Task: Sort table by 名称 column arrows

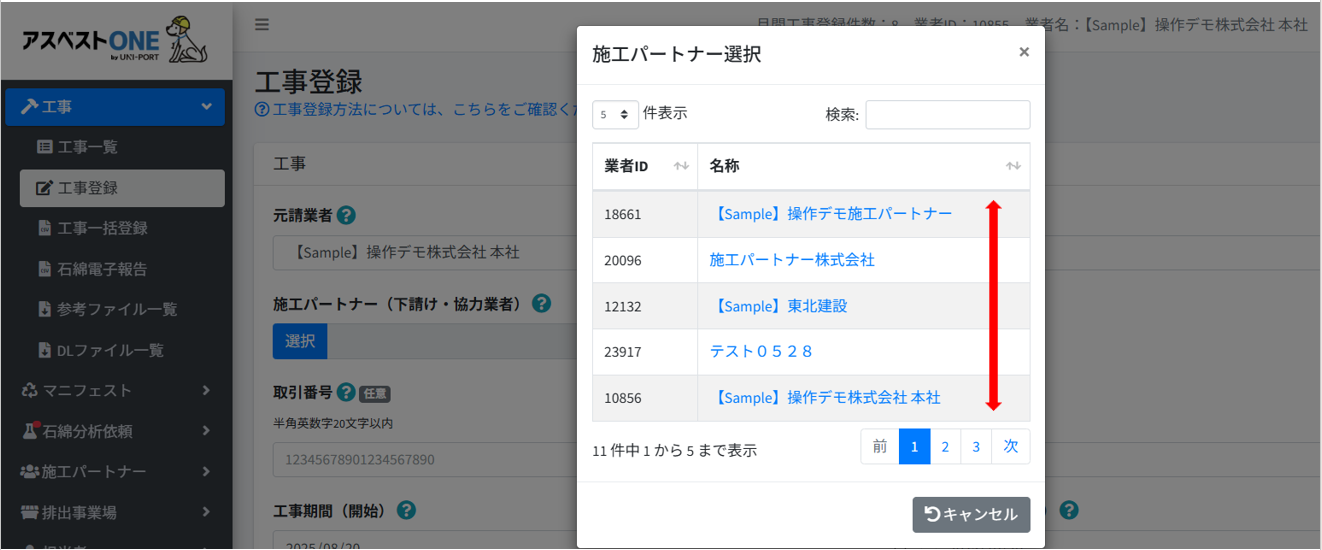Action: click(1012, 166)
